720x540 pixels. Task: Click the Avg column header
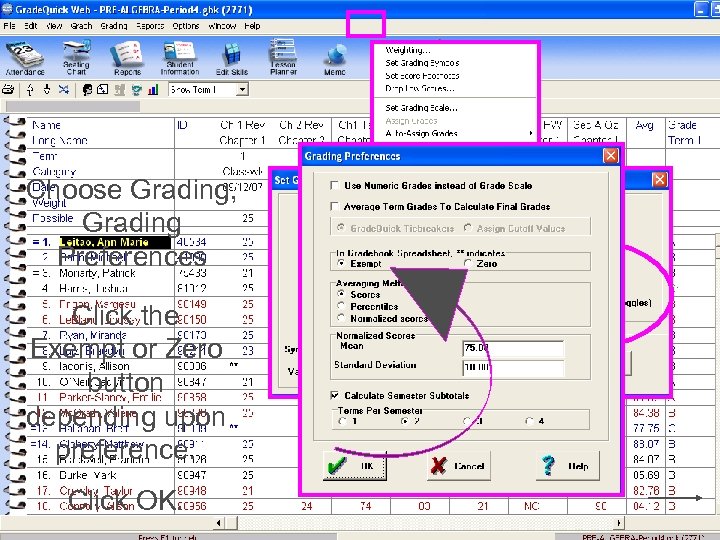[x=645, y=125]
